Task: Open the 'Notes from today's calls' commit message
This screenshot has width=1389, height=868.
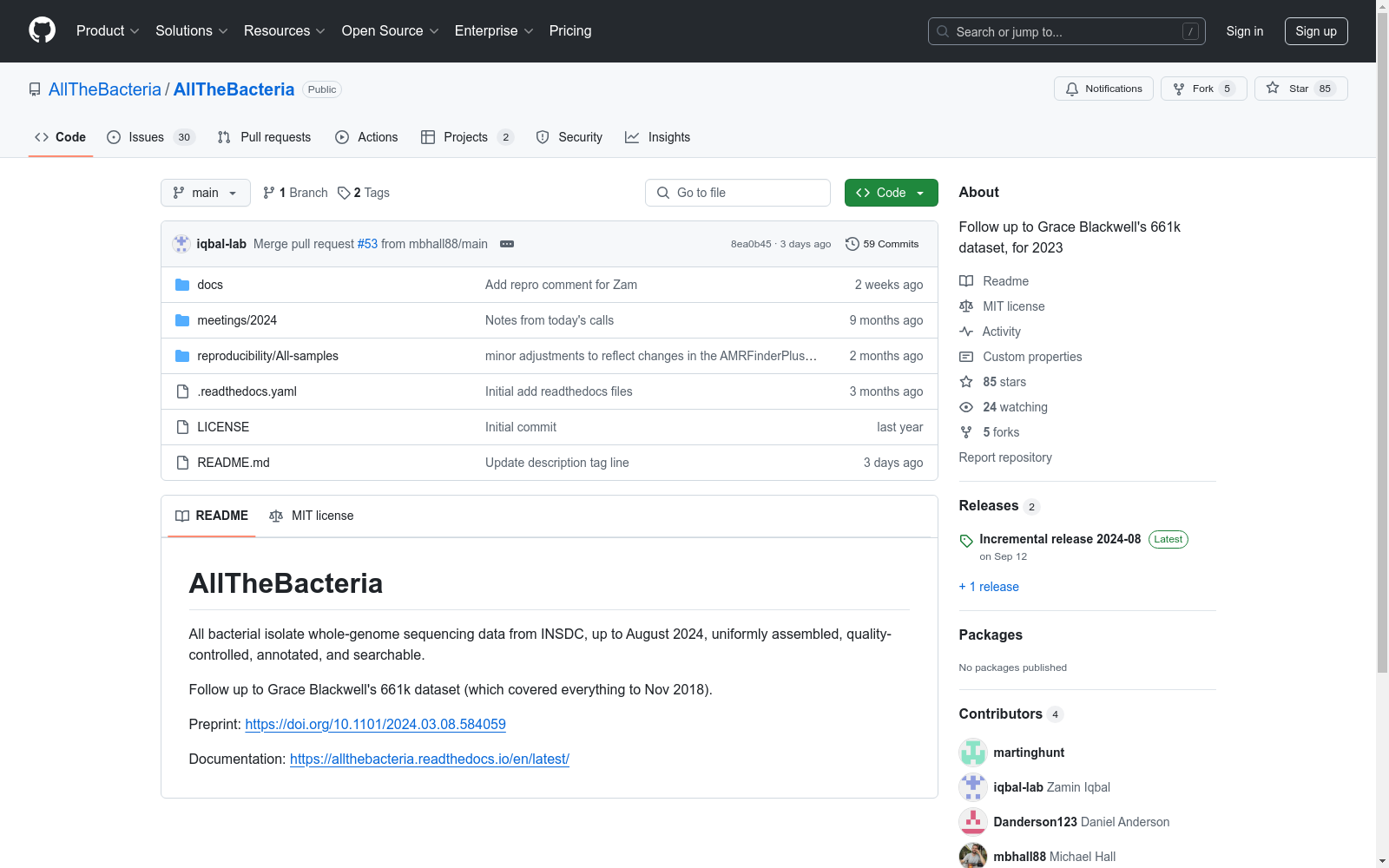Action: pyautogui.click(x=550, y=320)
